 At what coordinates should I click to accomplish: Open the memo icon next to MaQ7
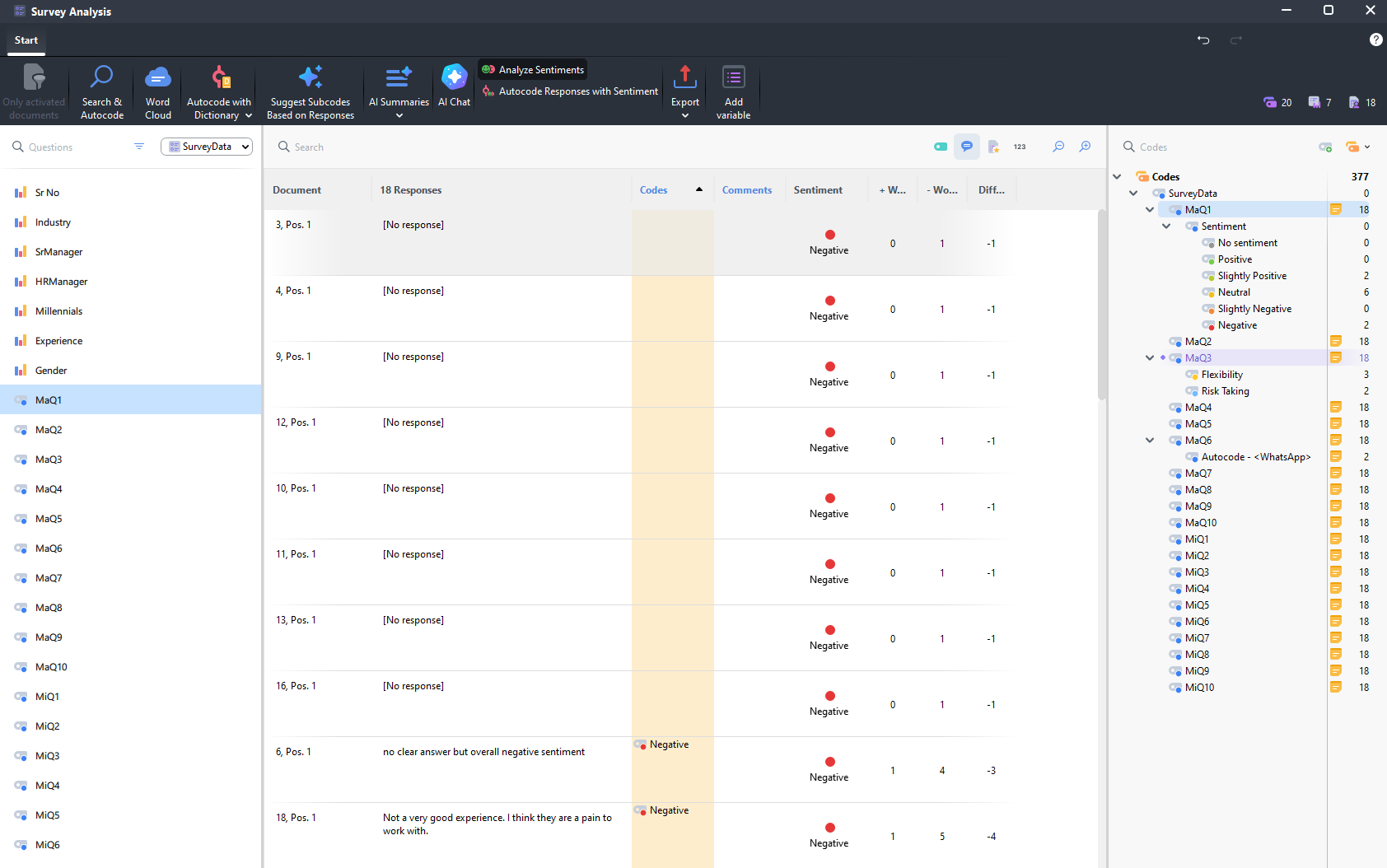coord(1336,474)
